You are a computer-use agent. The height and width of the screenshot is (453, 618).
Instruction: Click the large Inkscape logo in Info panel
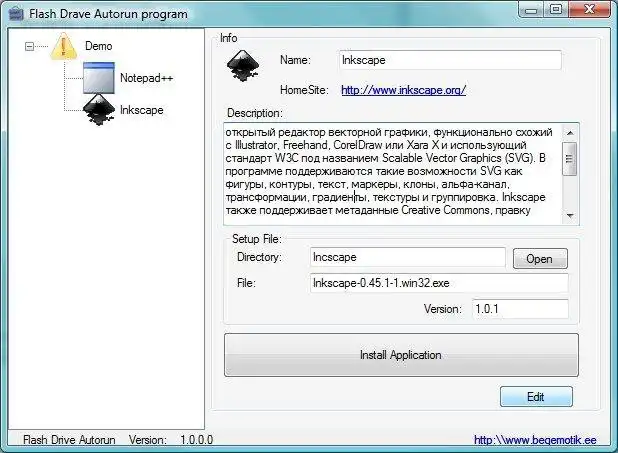tap(243, 65)
